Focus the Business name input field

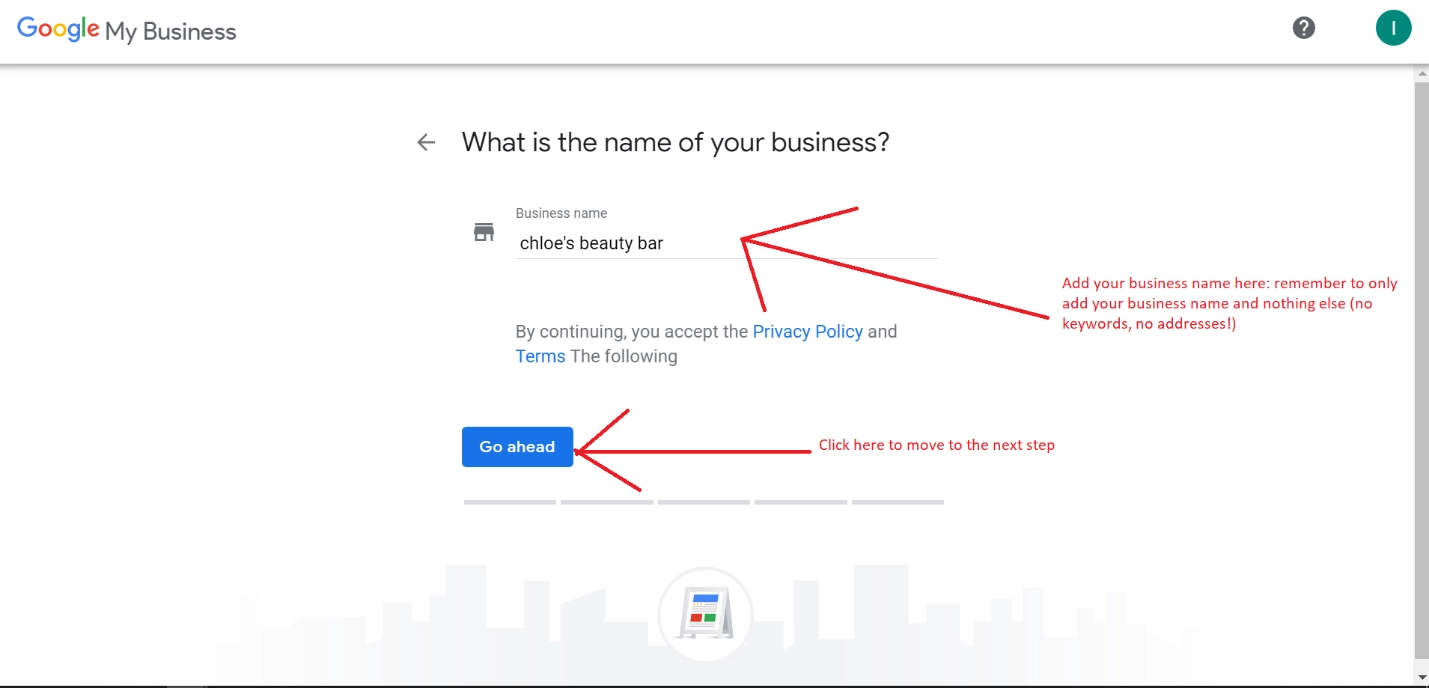pos(726,243)
